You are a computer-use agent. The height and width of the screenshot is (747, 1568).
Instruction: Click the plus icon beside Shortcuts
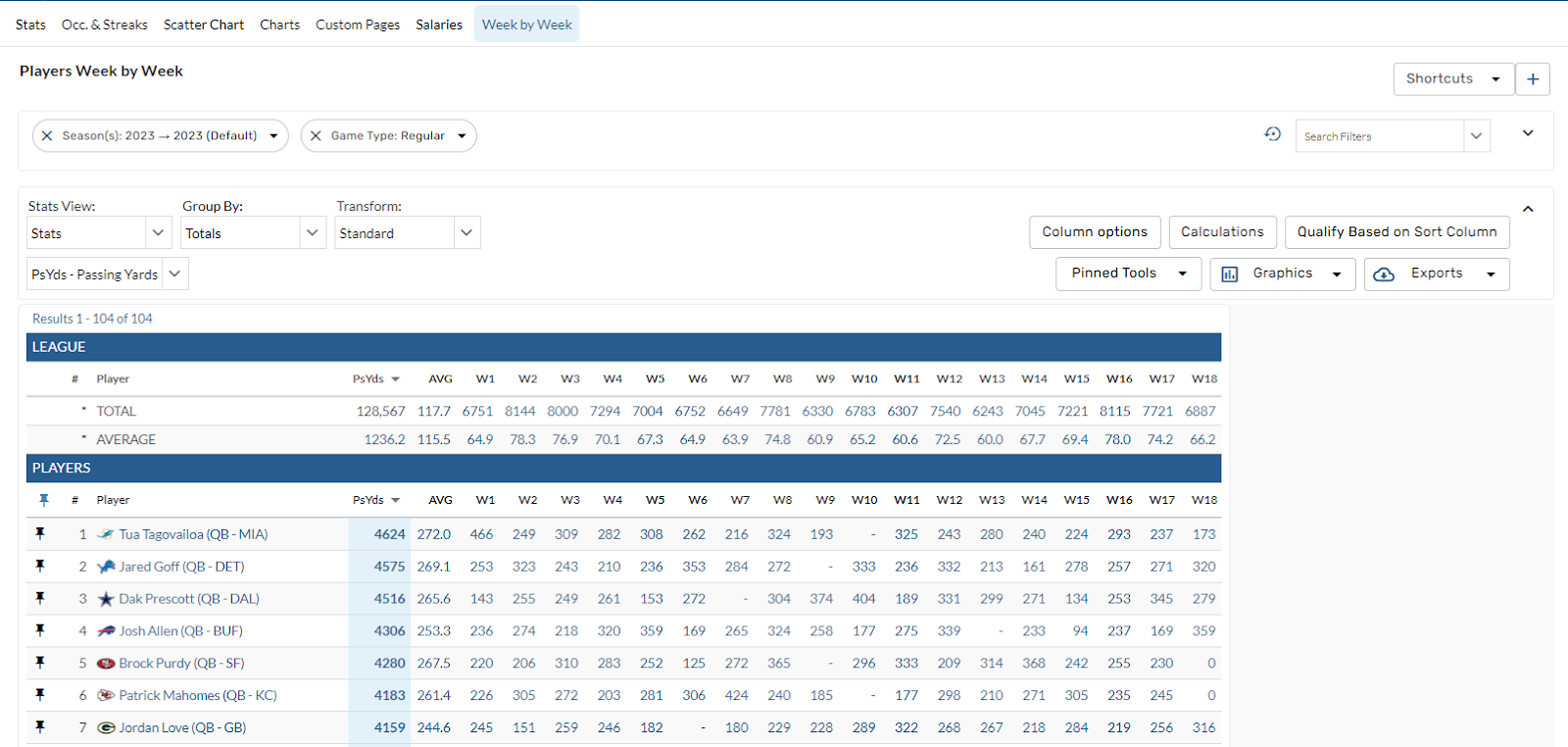(x=1533, y=79)
